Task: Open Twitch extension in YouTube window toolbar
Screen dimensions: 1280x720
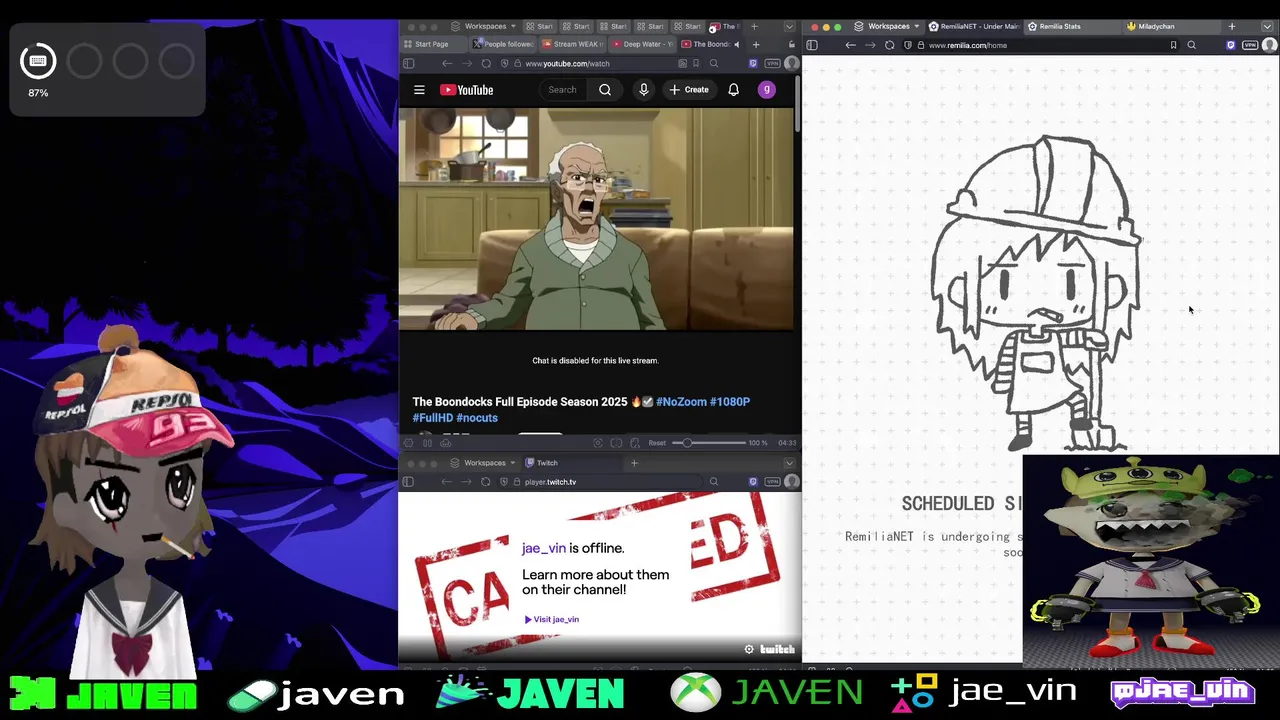Action: (x=753, y=63)
